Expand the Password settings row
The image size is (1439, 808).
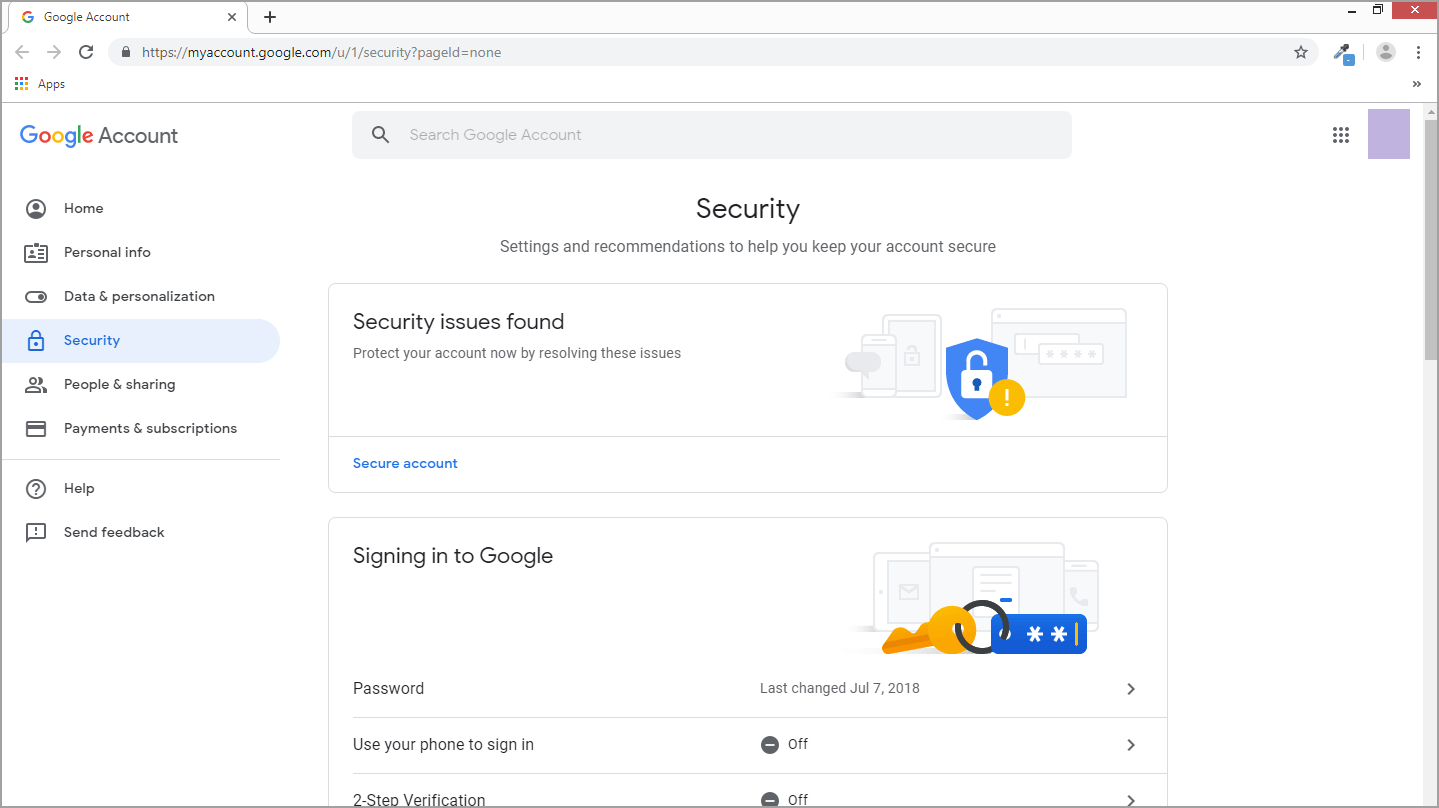(746, 688)
